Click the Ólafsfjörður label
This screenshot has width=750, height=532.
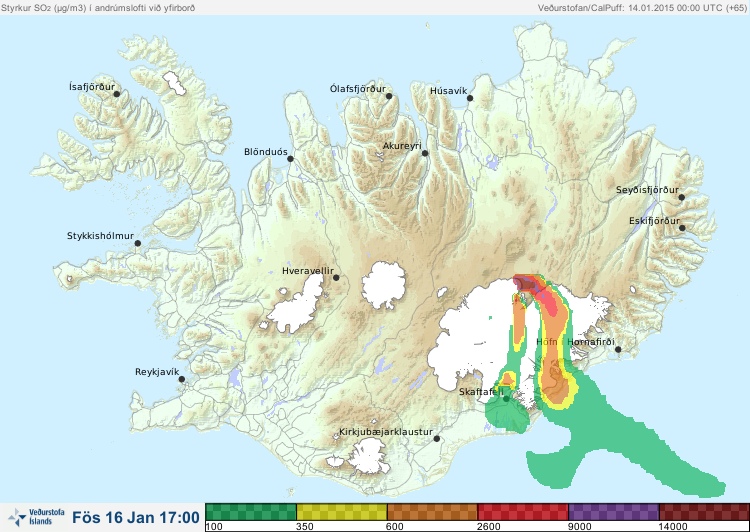358,89
